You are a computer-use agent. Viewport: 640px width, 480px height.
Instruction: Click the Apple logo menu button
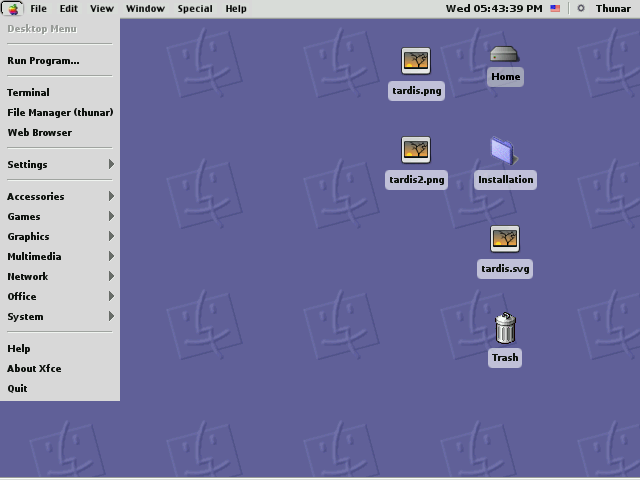pyautogui.click(x=13, y=8)
